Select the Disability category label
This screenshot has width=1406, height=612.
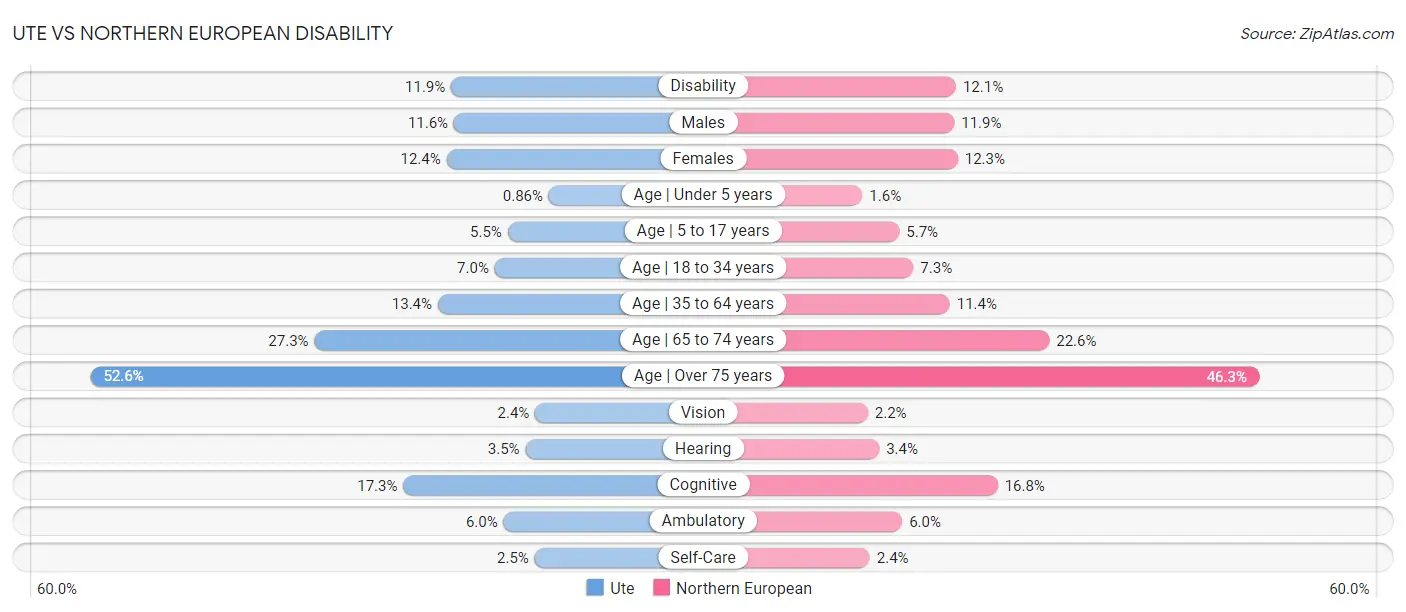pyautogui.click(x=703, y=86)
